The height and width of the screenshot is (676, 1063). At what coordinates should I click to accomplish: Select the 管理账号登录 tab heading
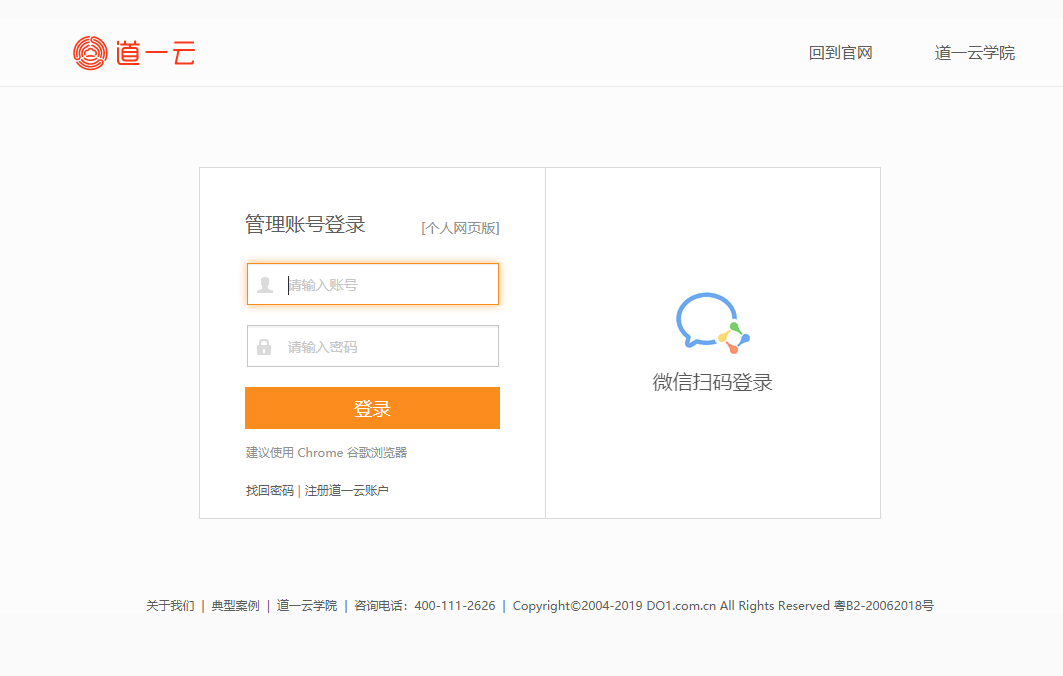click(x=304, y=226)
